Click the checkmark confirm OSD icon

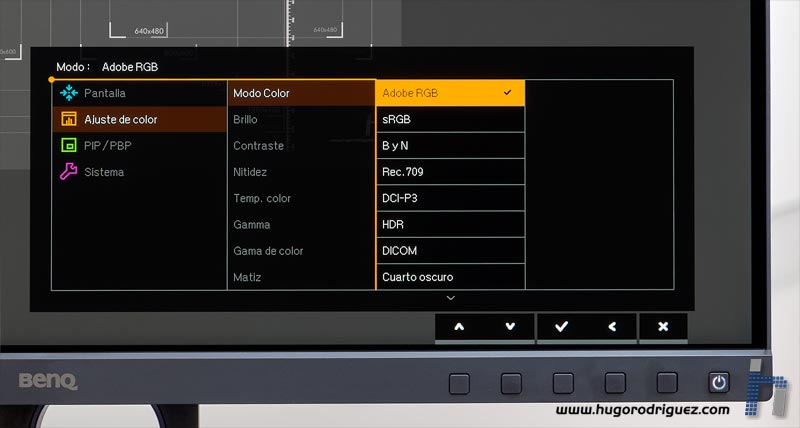561,326
